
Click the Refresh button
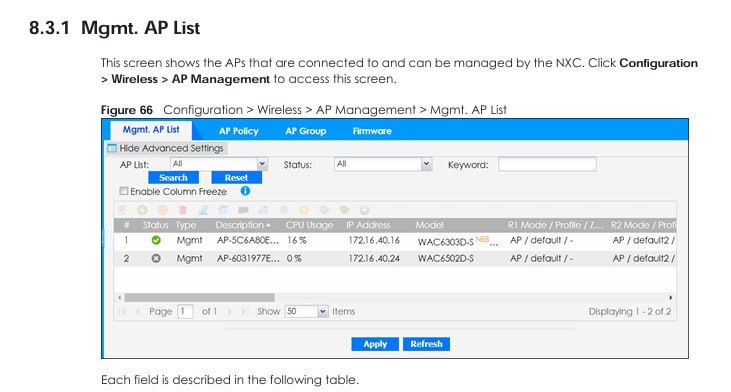point(426,344)
